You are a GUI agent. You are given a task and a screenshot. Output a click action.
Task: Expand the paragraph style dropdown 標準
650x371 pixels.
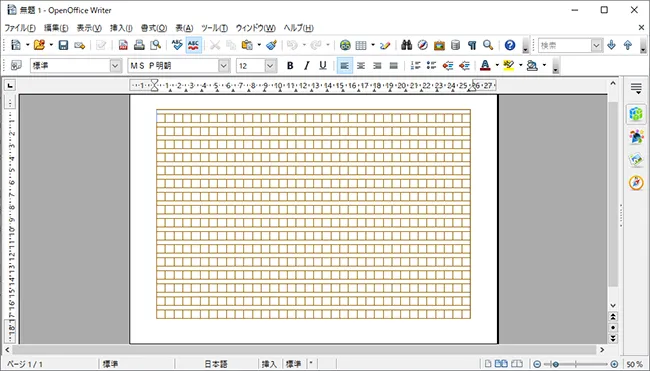click(115, 65)
